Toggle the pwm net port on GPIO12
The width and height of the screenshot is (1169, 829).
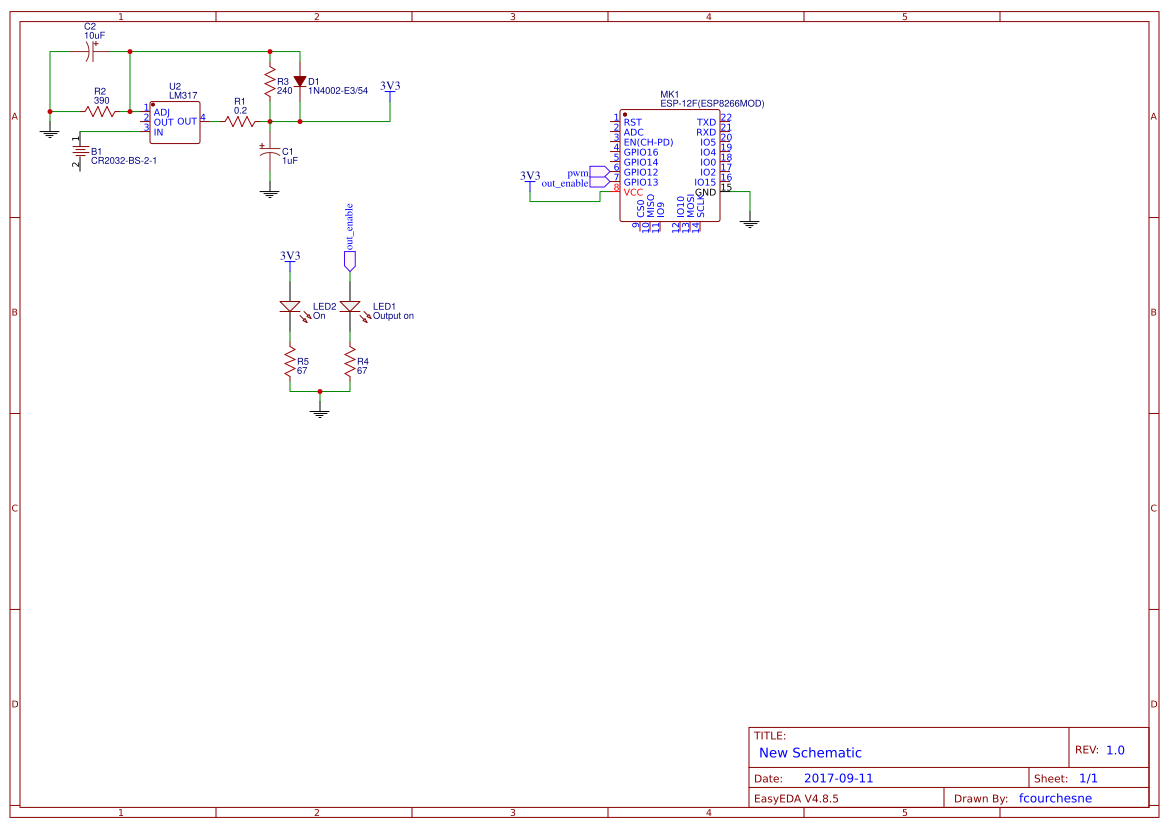(x=598, y=171)
